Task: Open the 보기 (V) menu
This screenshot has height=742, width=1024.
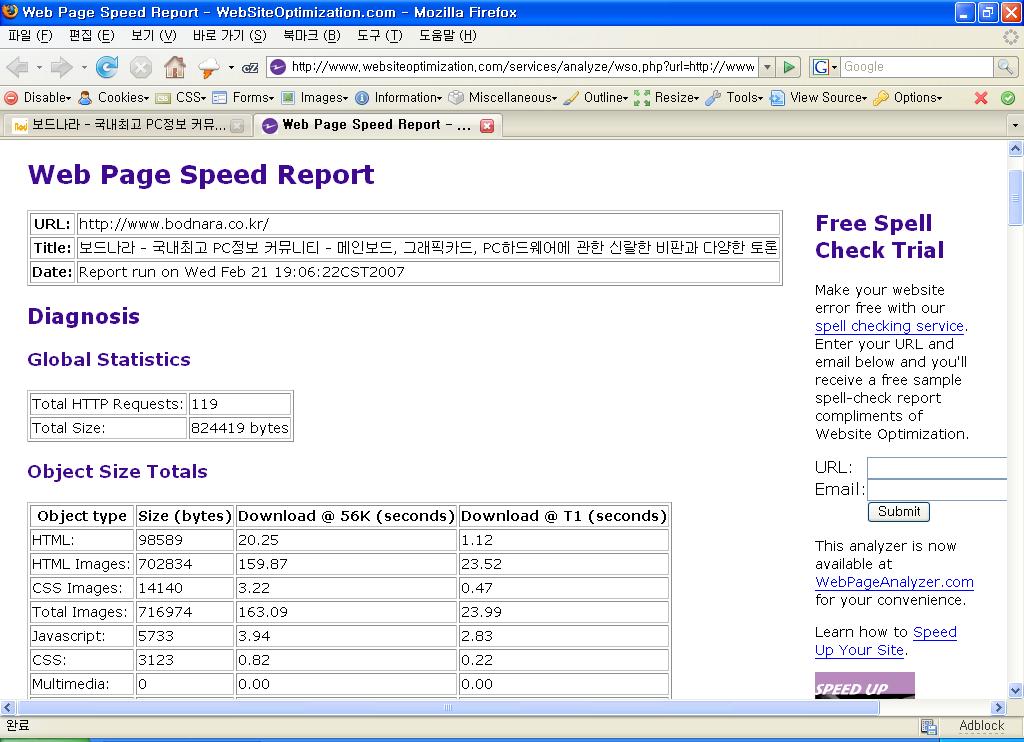Action: click(x=153, y=36)
